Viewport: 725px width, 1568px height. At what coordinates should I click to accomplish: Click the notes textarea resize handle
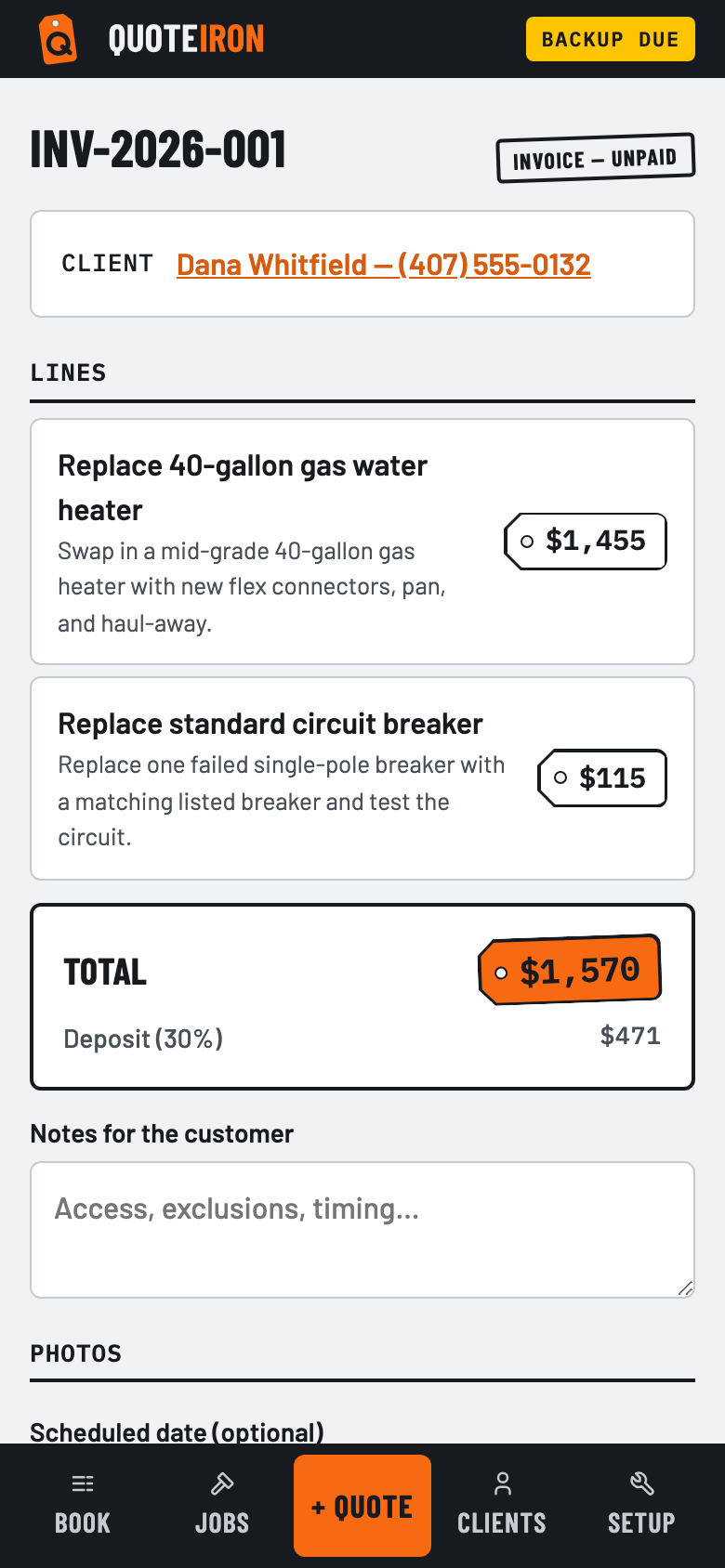click(685, 1288)
